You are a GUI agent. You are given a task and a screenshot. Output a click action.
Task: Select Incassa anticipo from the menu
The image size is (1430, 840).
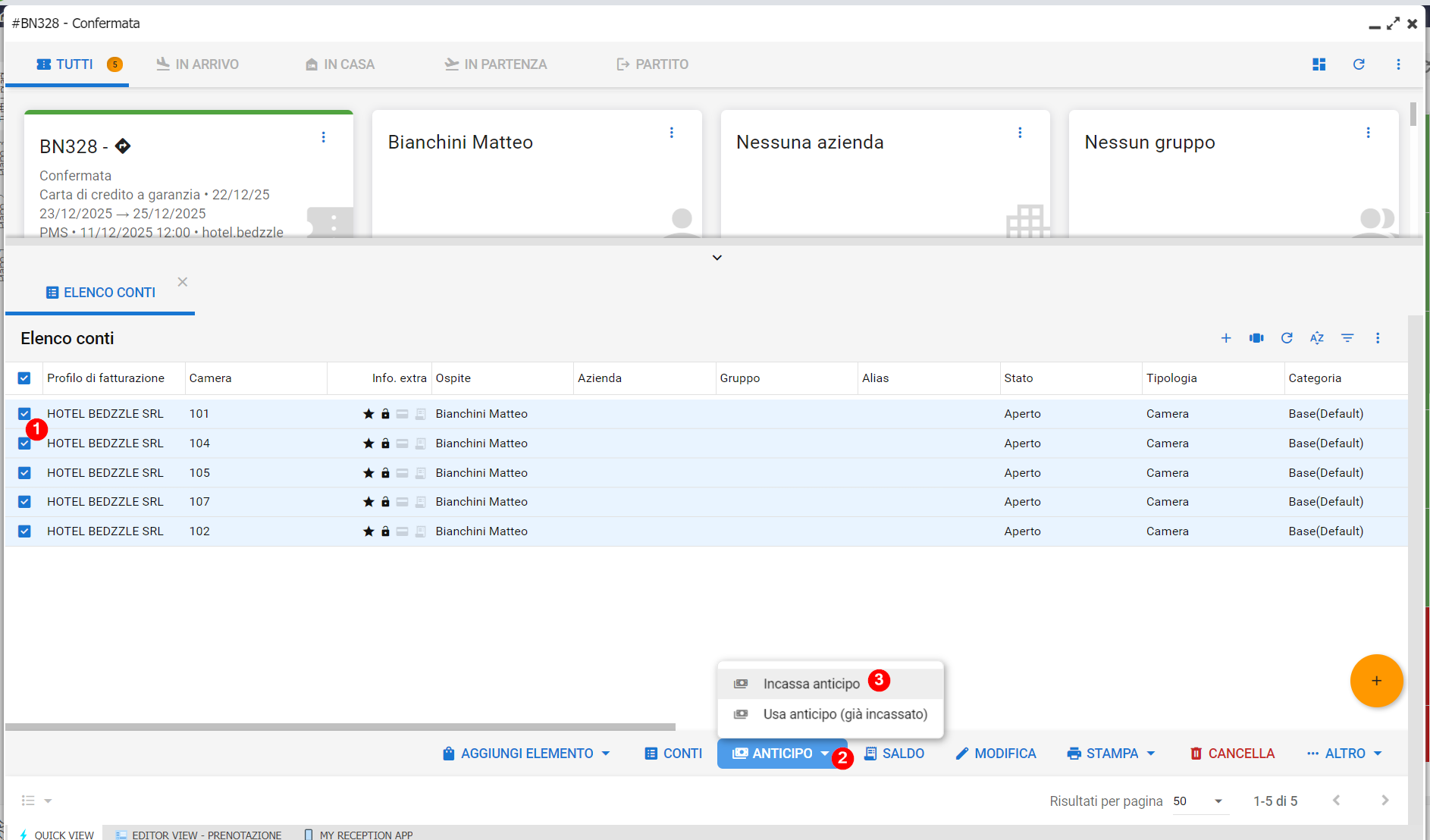(811, 684)
